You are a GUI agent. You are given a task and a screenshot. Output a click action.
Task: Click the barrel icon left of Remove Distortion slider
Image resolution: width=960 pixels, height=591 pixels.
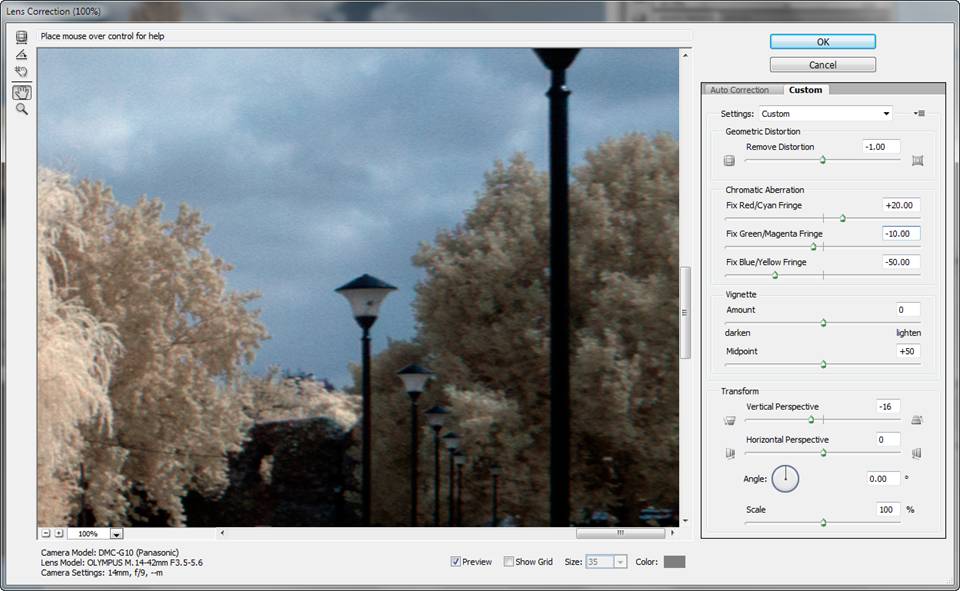pyautogui.click(x=729, y=160)
